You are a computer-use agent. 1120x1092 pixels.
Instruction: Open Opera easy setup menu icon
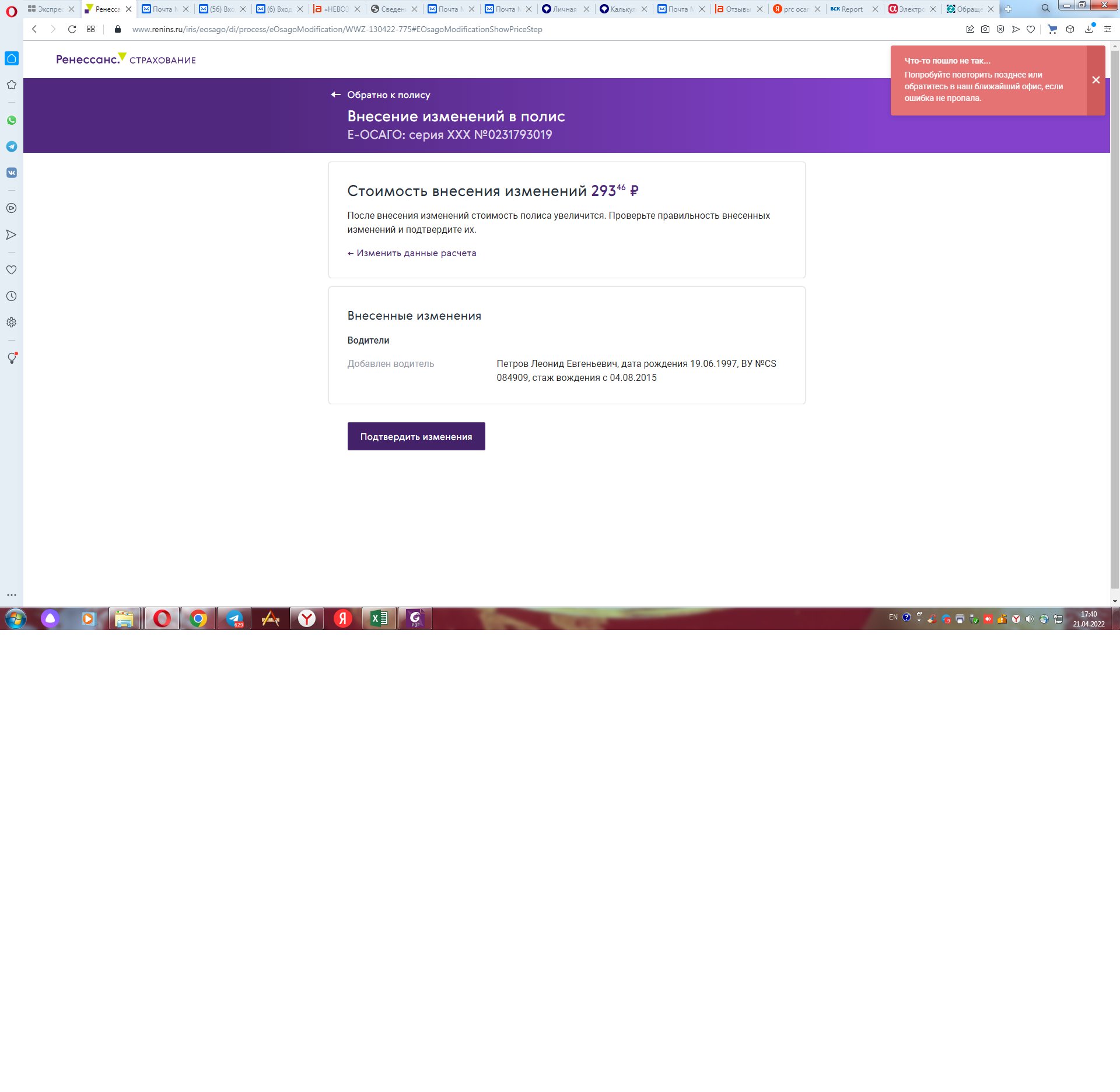pos(1107,29)
